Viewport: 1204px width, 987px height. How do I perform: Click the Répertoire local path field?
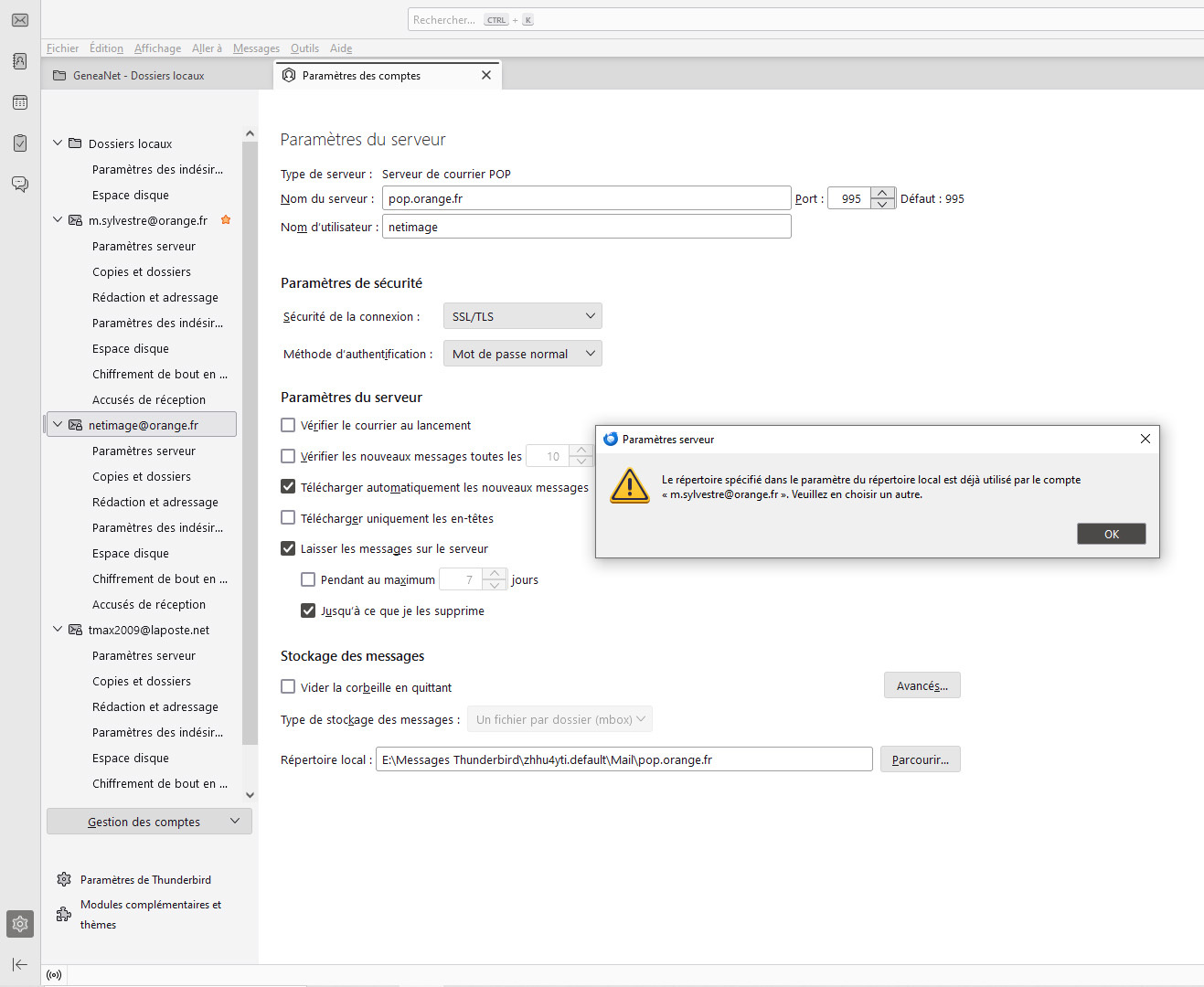[x=624, y=759]
